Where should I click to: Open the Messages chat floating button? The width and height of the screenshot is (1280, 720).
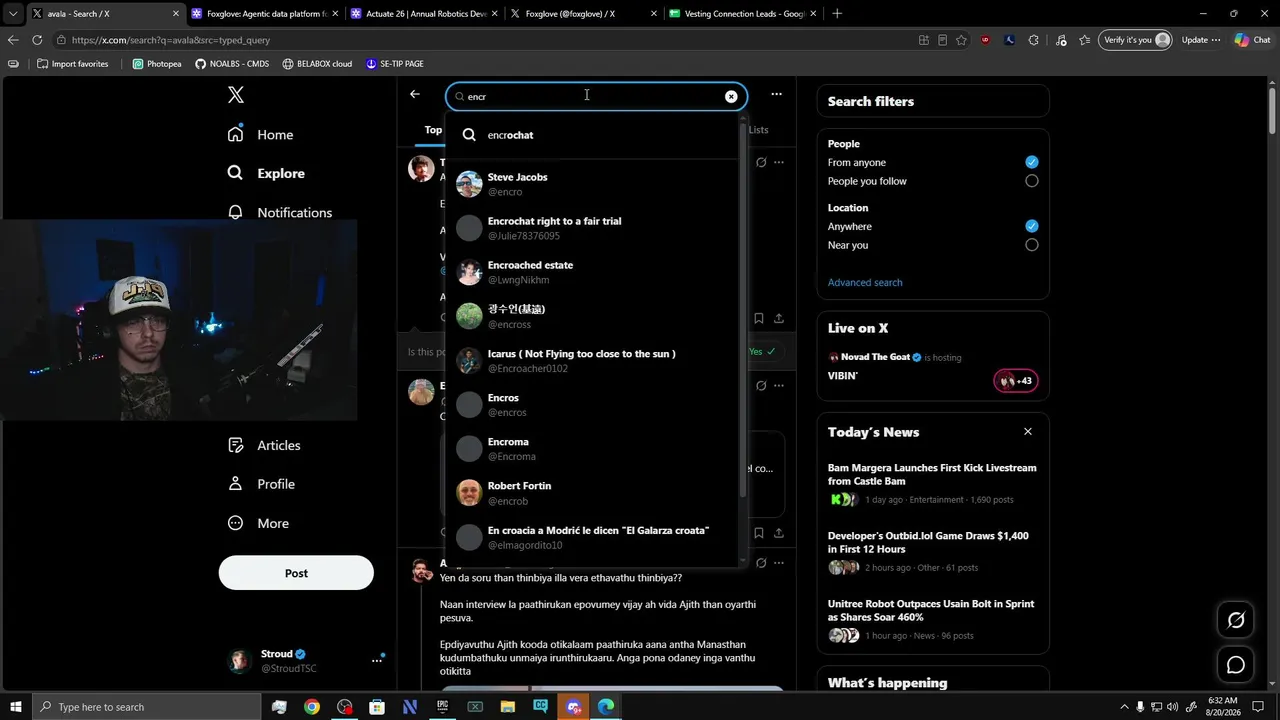coord(1236,665)
